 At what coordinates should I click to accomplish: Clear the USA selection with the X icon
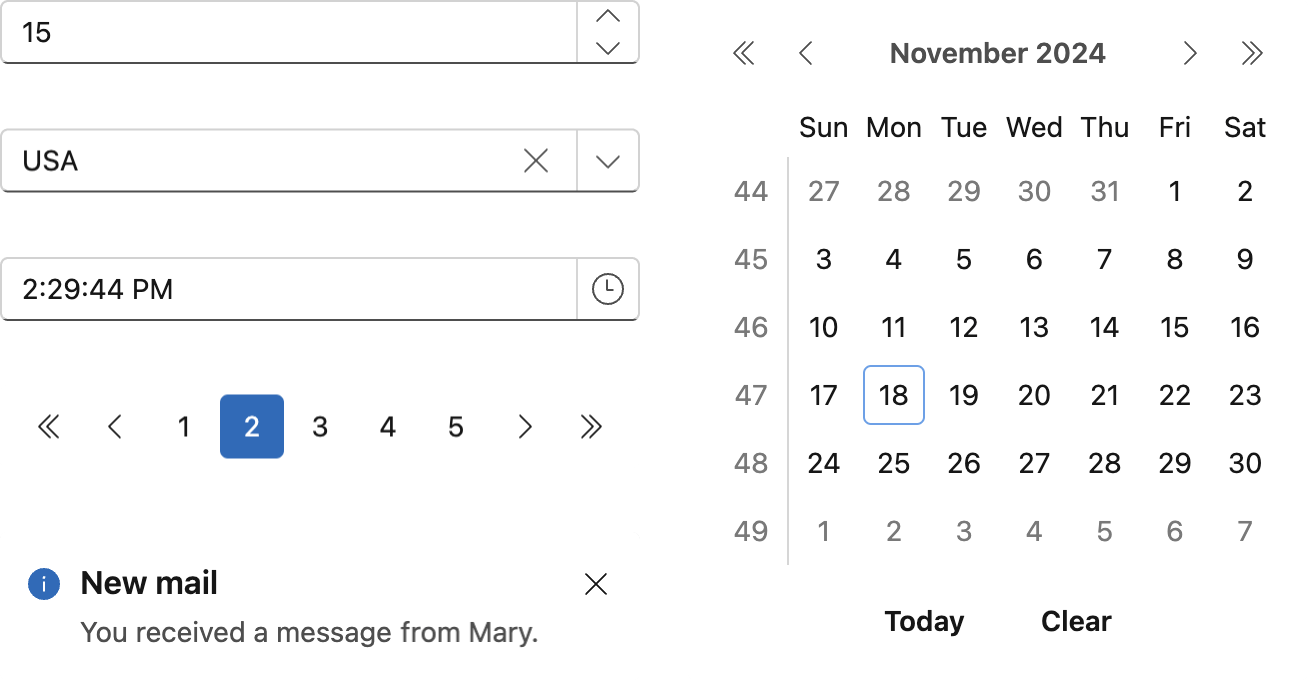click(x=536, y=160)
